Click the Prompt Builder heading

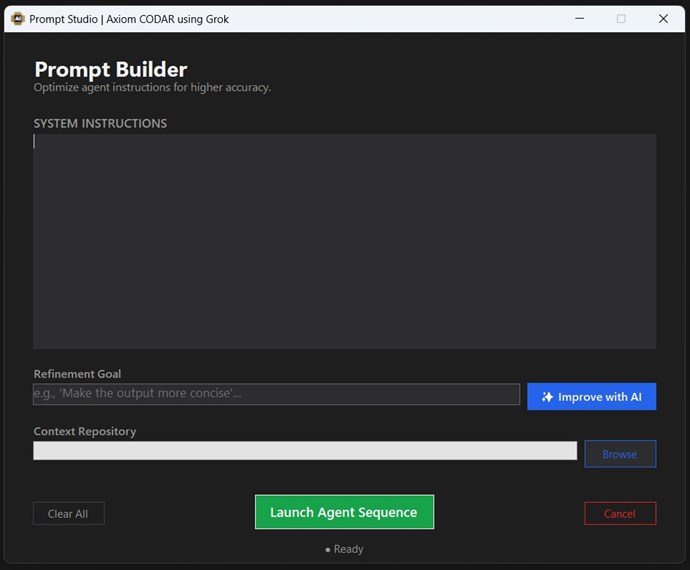point(111,69)
